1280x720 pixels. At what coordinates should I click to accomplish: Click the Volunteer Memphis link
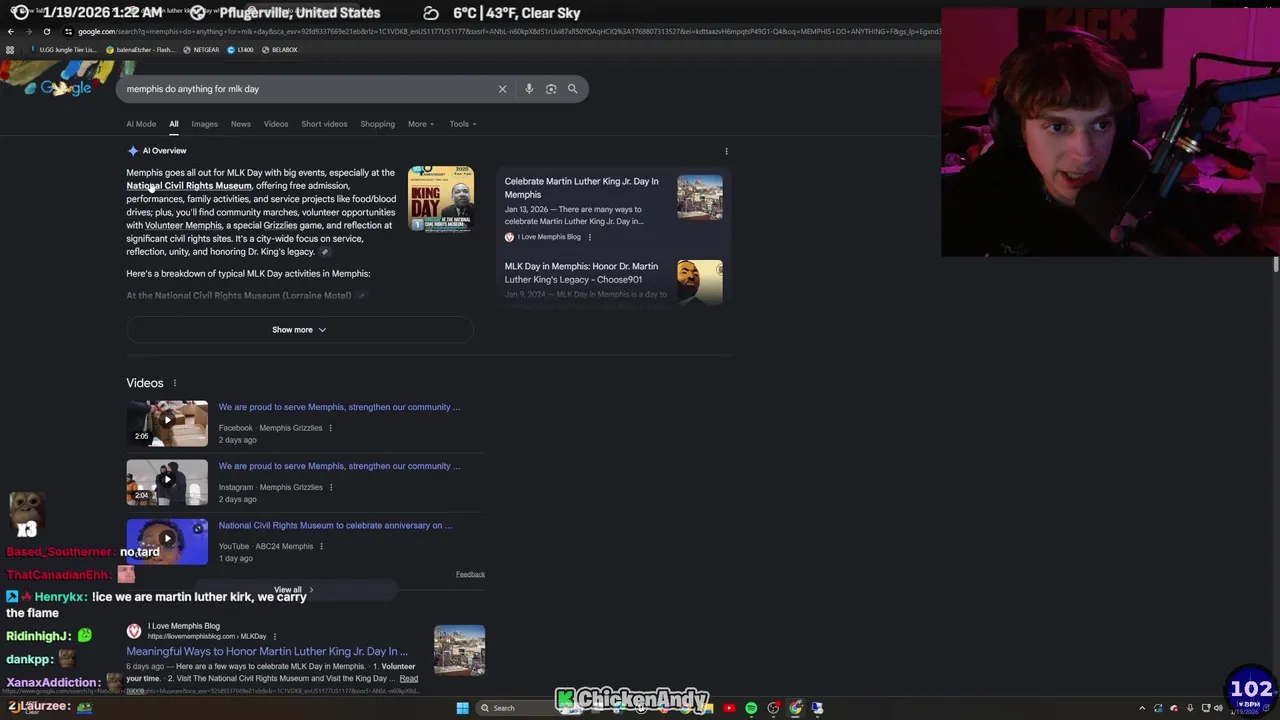(184, 226)
